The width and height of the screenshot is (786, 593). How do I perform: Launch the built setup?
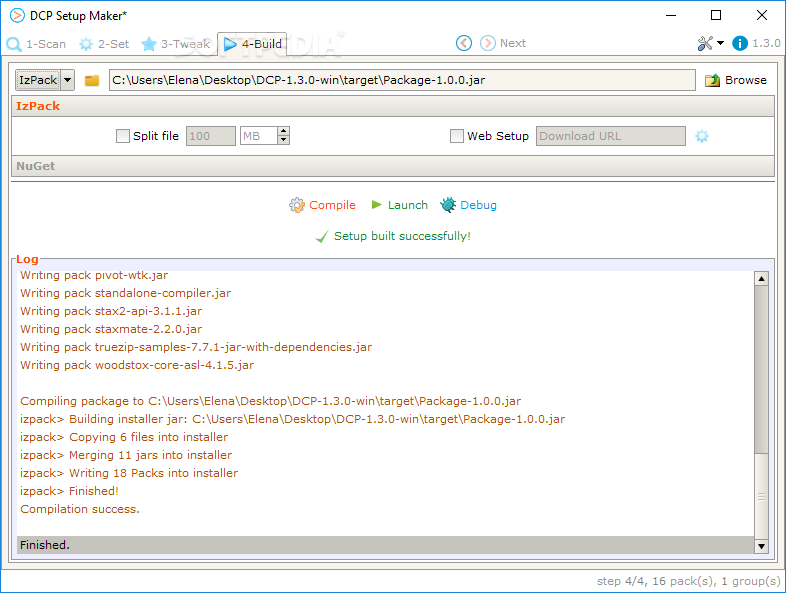coord(408,205)
